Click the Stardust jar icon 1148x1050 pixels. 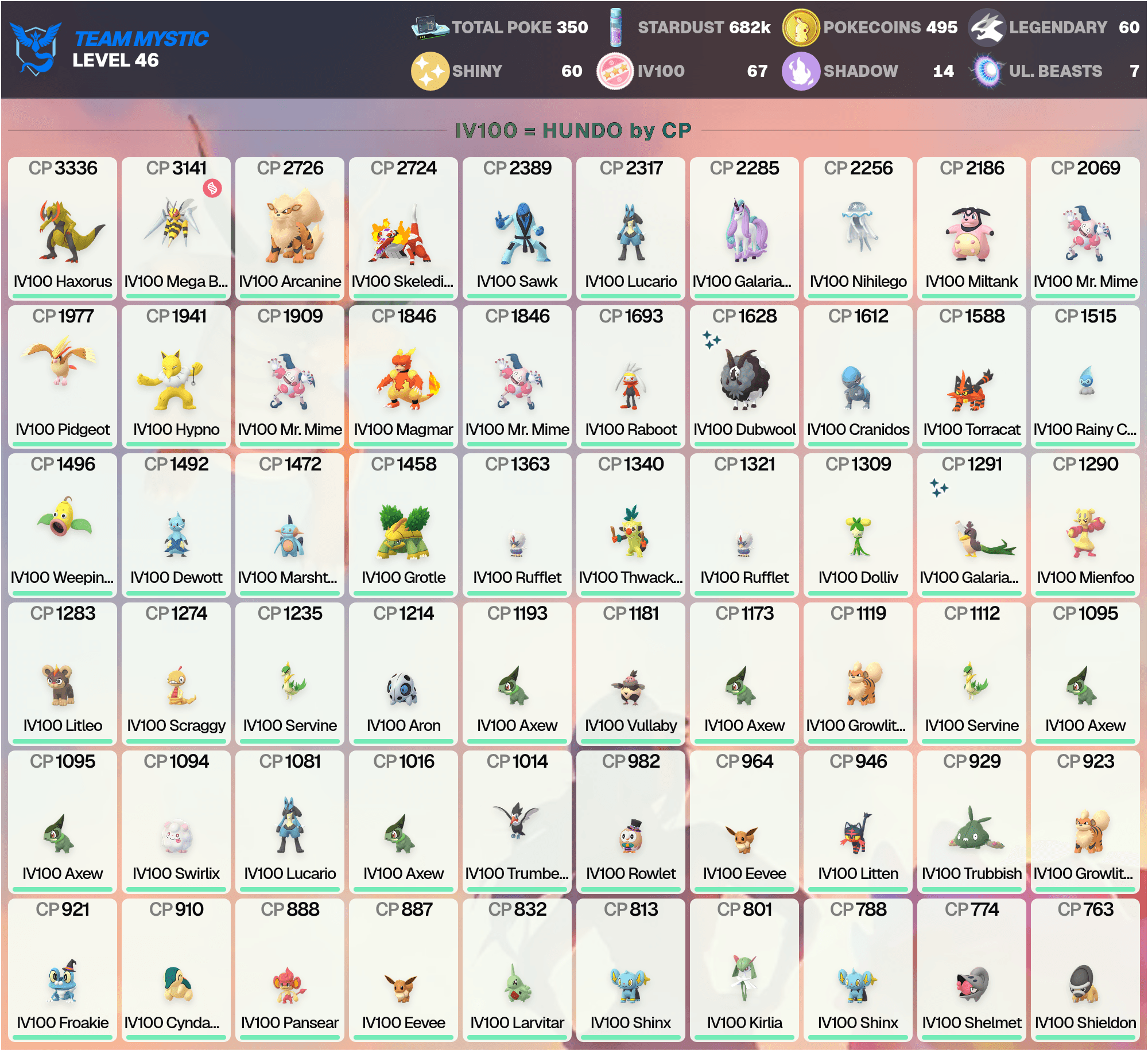click(616, 27)
